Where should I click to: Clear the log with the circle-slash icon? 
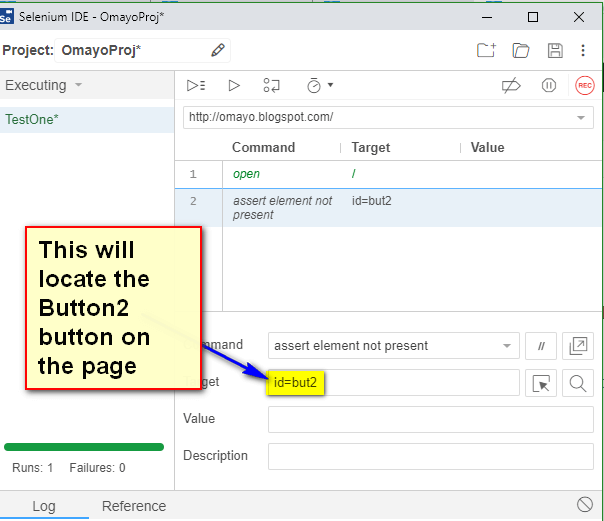584,504
